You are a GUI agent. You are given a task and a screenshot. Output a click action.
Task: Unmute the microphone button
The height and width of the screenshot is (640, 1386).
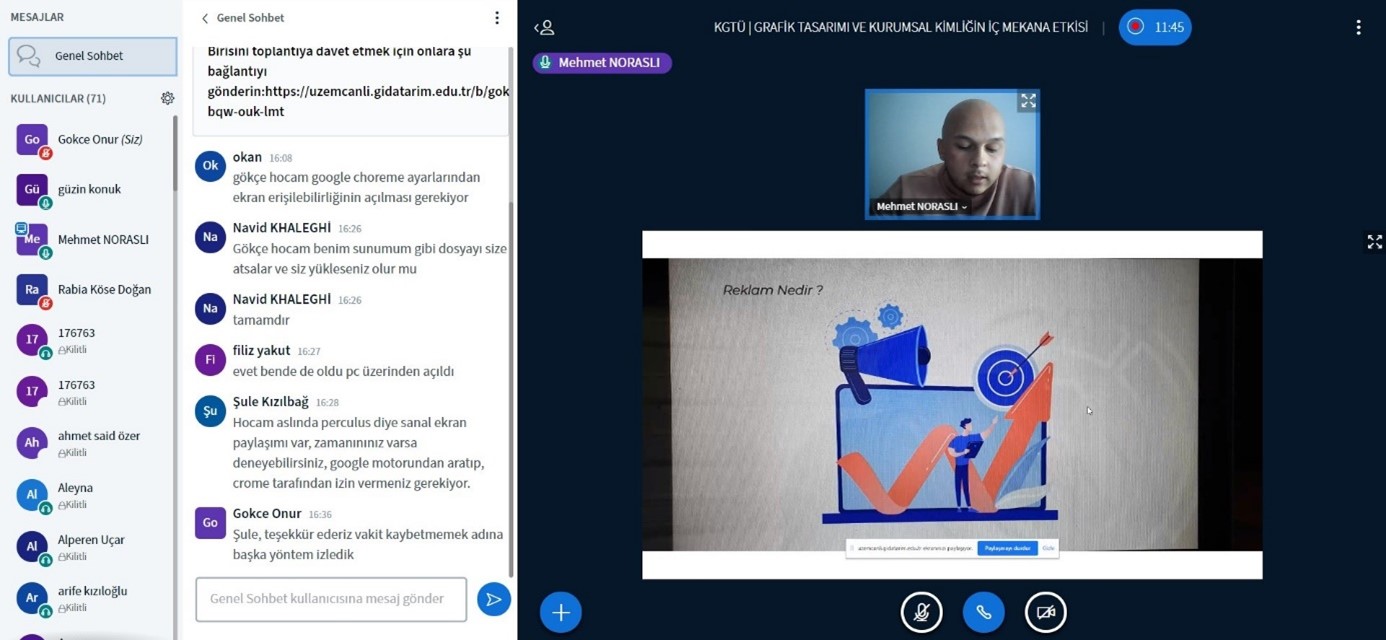[921, 612]
